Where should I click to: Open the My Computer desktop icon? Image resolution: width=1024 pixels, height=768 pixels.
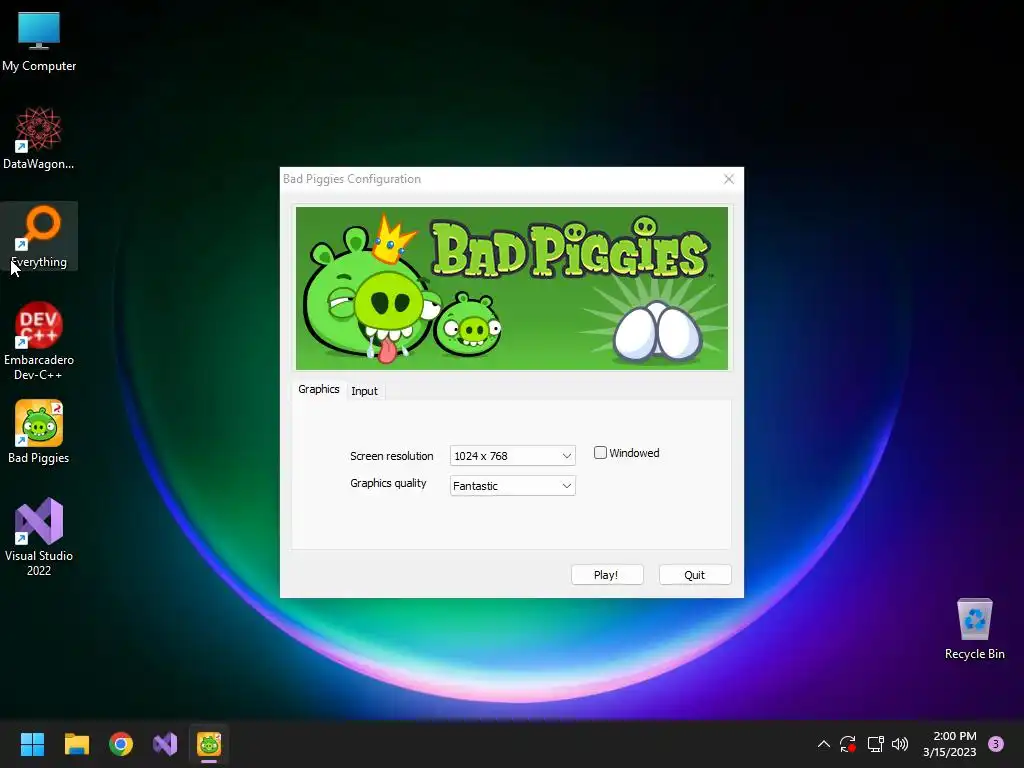coord(39,41)
